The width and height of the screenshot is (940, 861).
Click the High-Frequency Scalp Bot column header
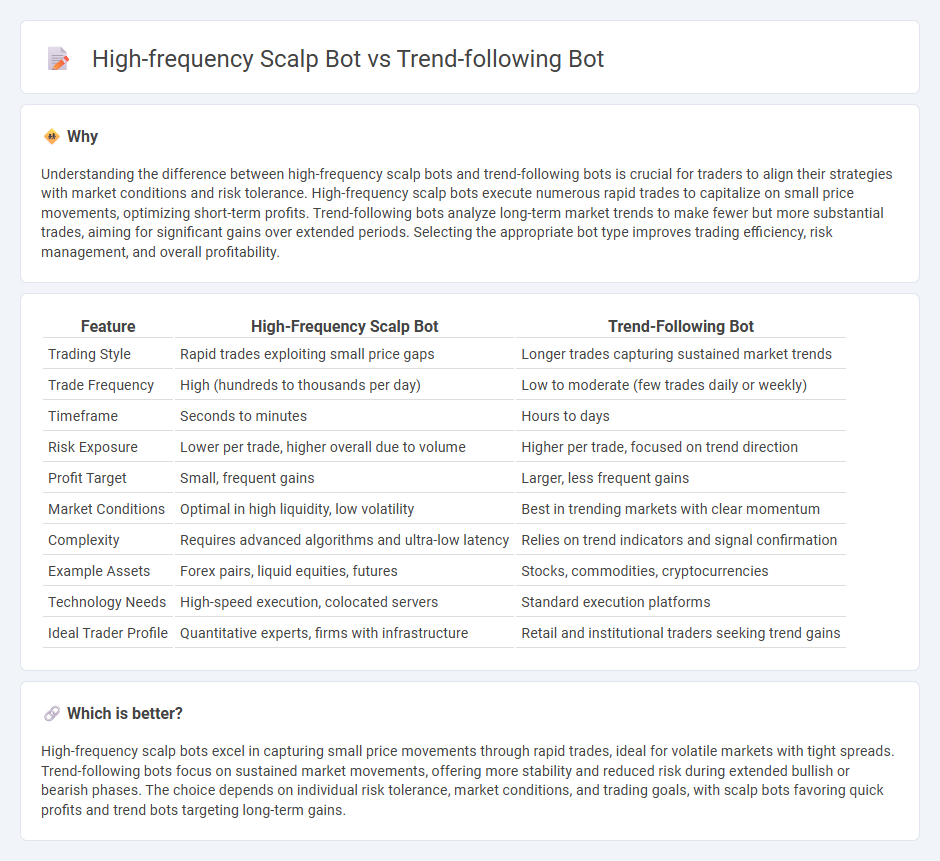pyautogui.click(x=345, y=326)
